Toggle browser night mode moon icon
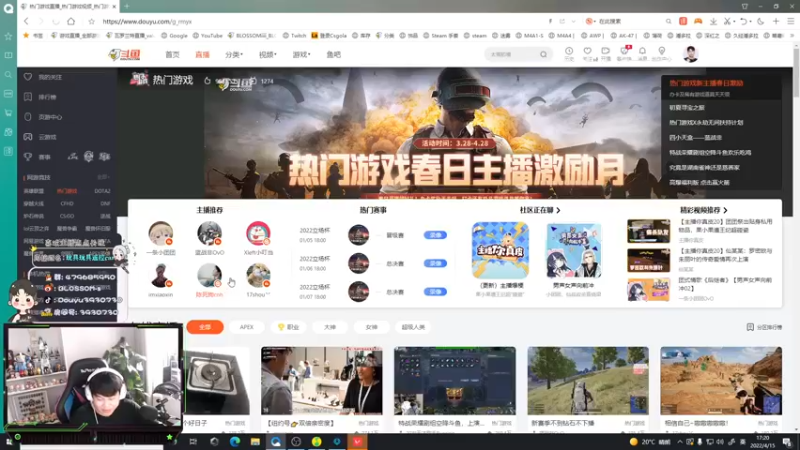The height and width of the screenshot is (450, 800). [x=761, y=21]
